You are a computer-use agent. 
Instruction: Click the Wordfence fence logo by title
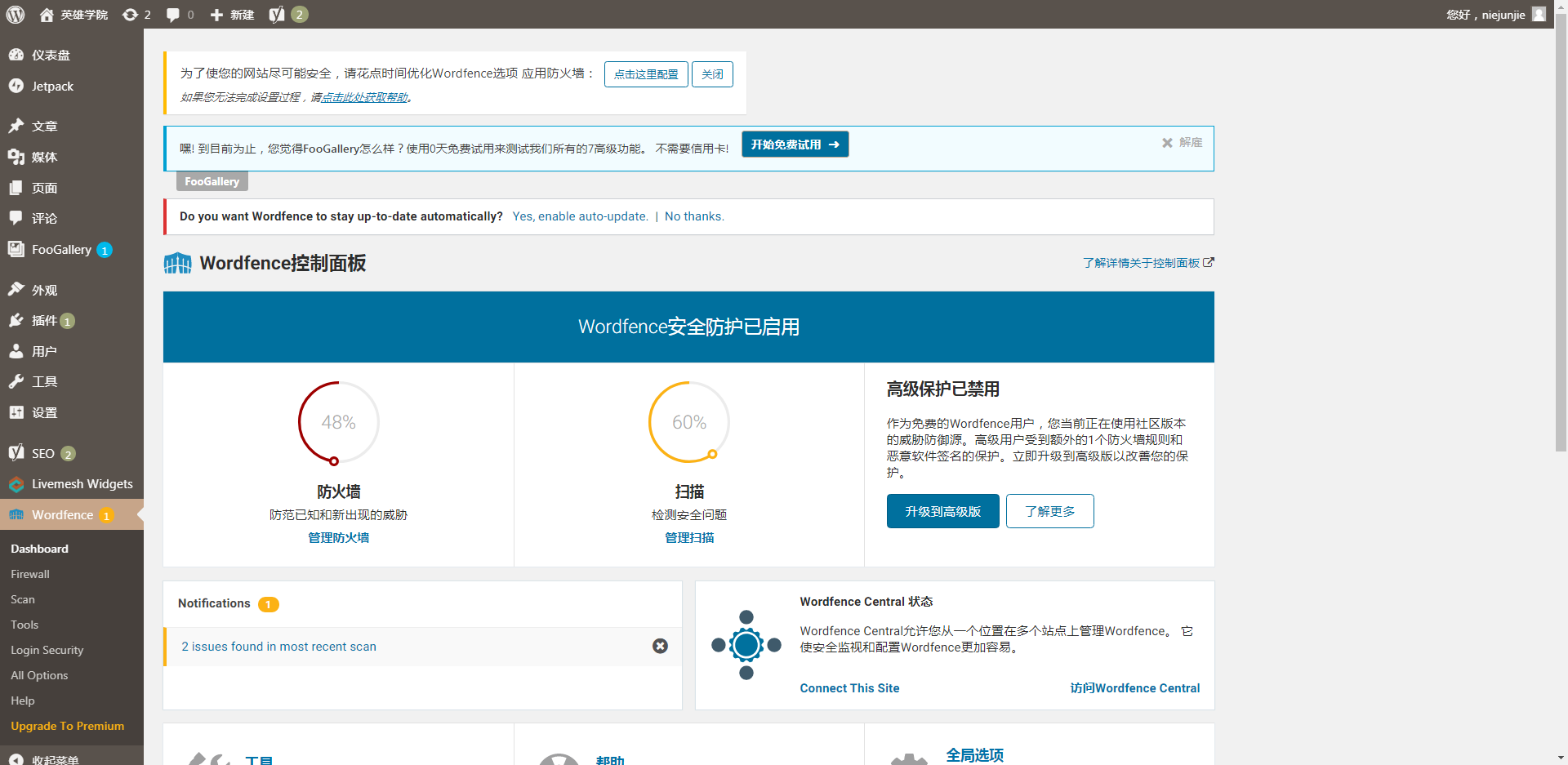tap(178, 263)
